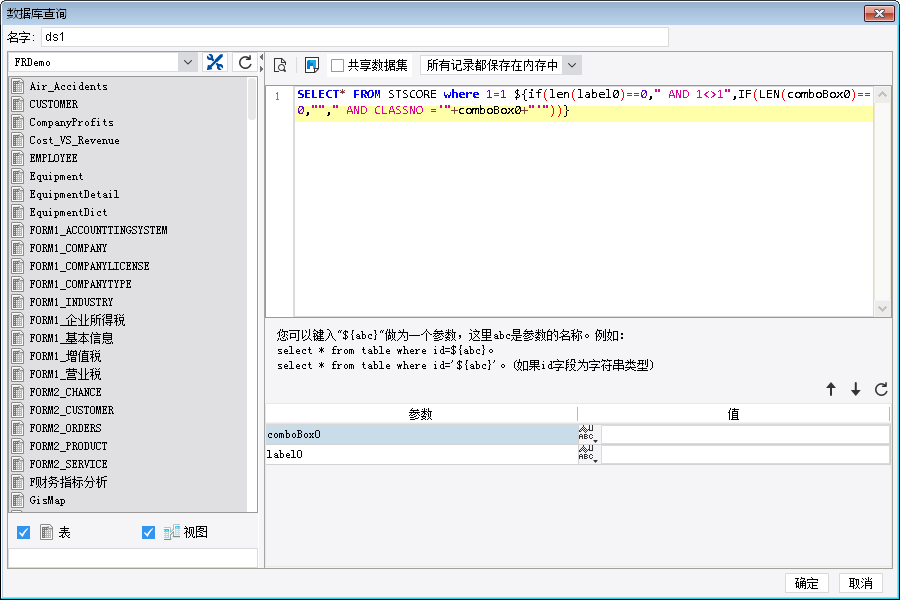Click the table search field below checkboxes
This screenshot has height=600, width=900.
pos(133,558)
